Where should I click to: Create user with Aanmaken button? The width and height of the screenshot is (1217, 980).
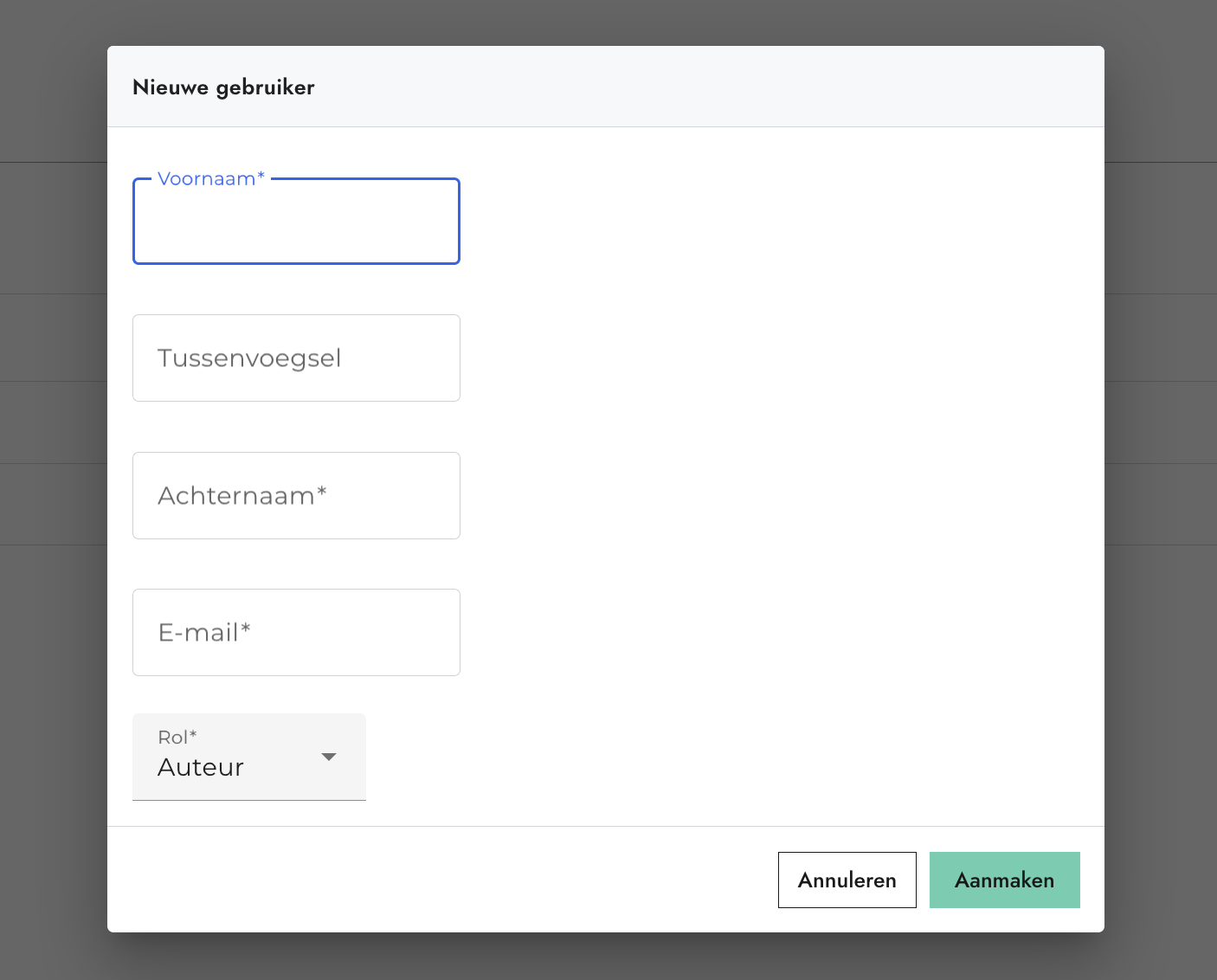point(1004,880)
